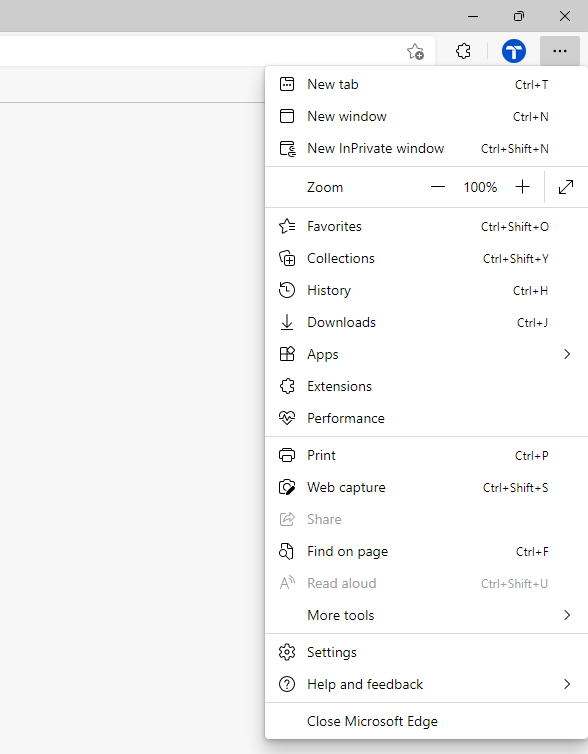Select New window menu item
588x754 pixels.
point(426,116)
